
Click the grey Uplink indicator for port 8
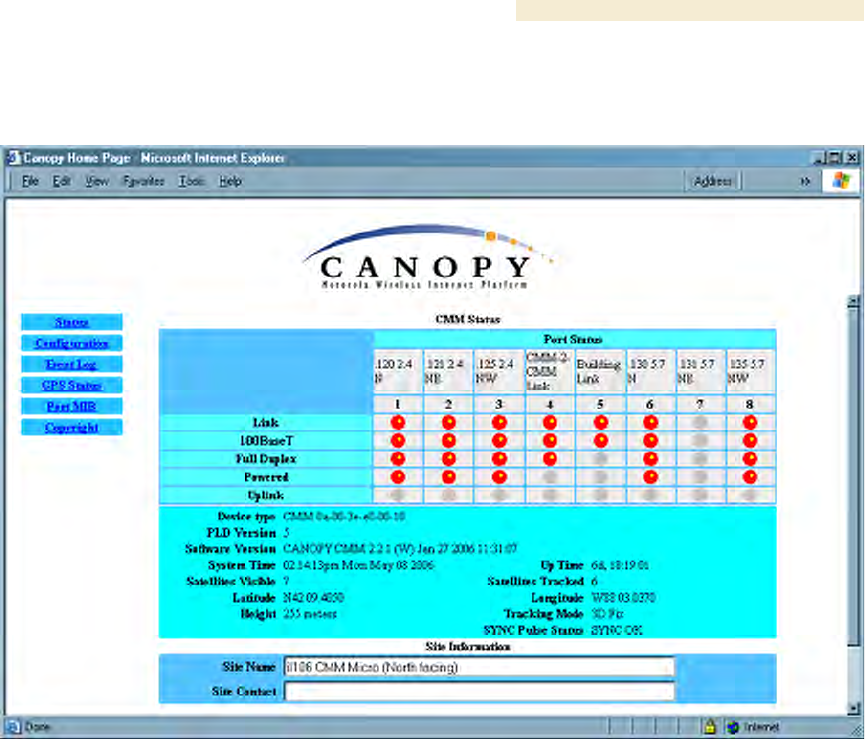tap(750, 495)
